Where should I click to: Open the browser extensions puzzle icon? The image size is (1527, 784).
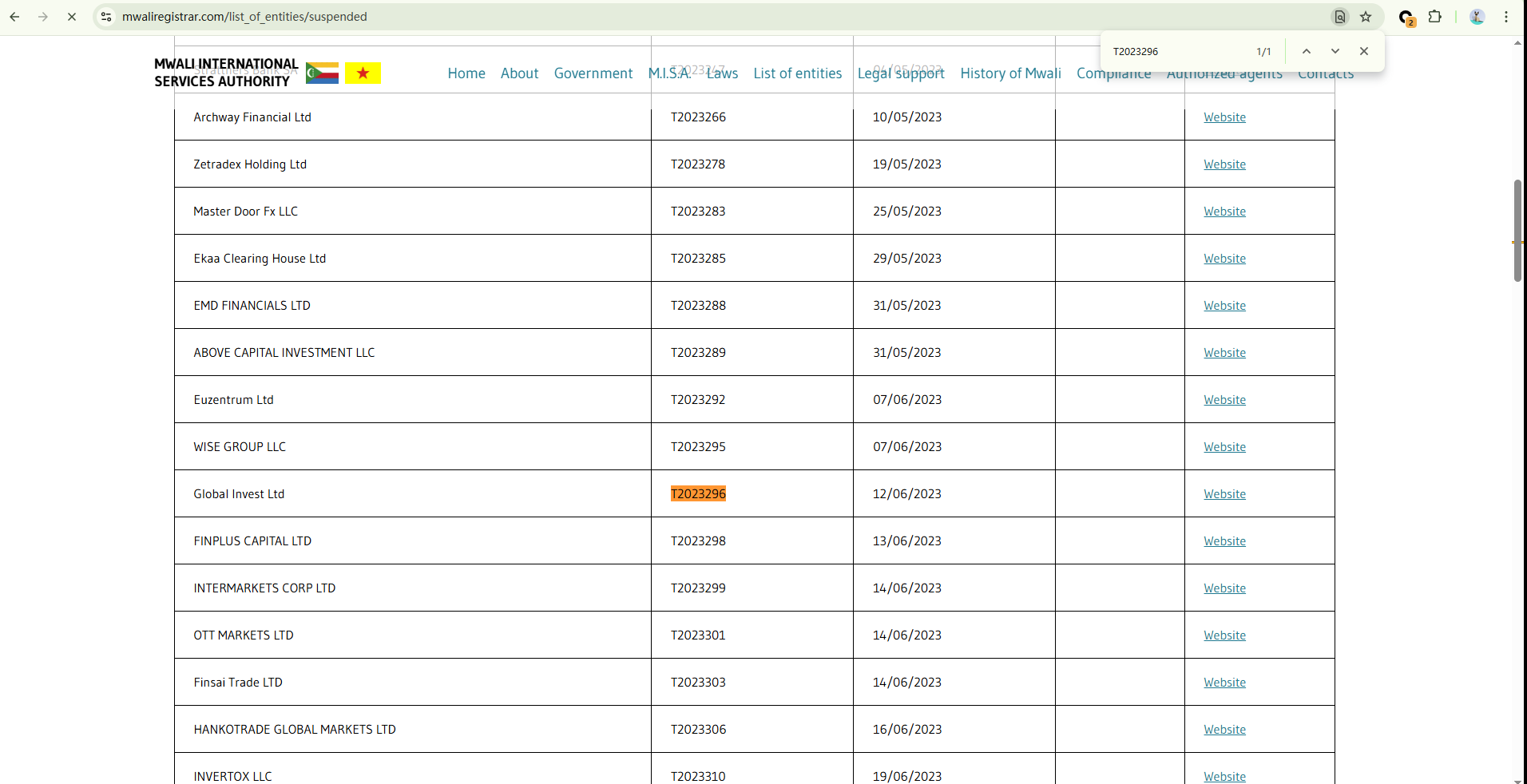tap(1435, 17)
